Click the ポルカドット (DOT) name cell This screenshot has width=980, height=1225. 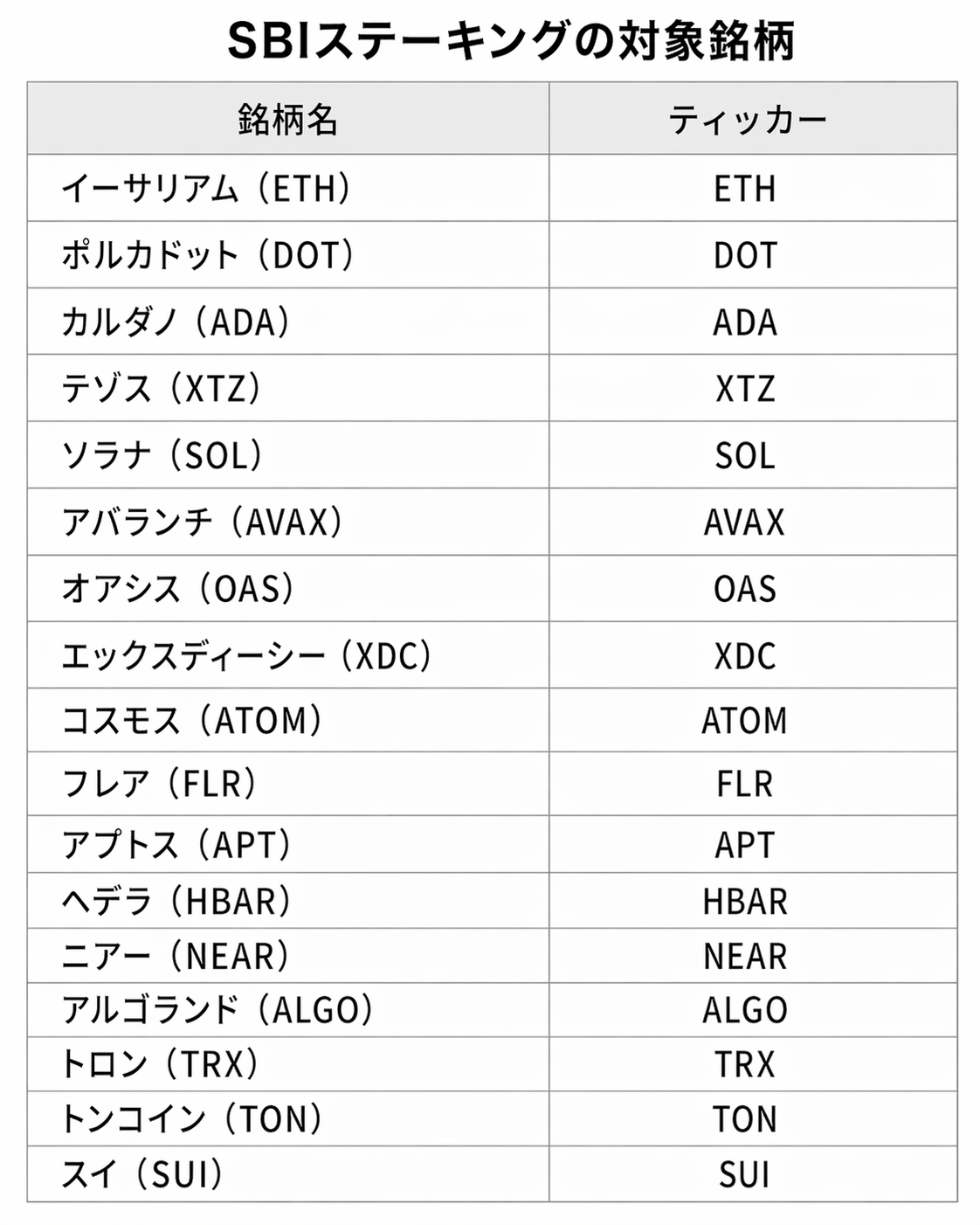pos(208,255)
